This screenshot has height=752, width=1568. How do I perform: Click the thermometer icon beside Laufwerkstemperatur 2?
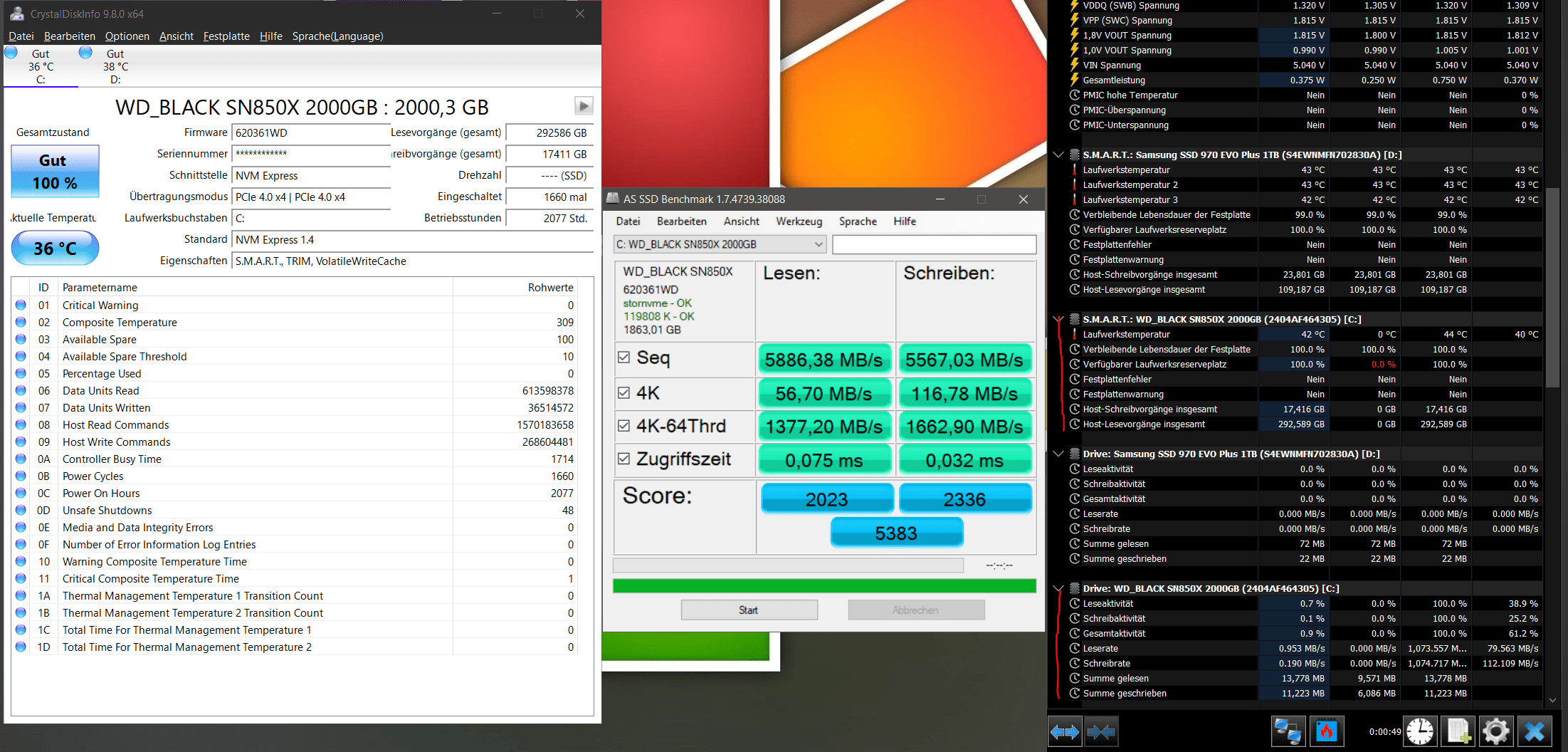(1075, 184)
